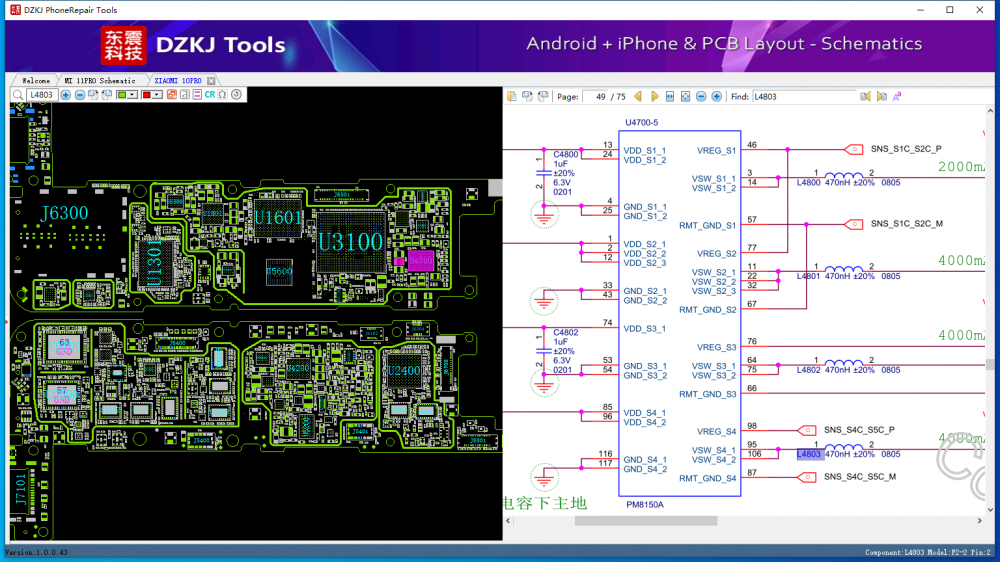Zoom in on the PCB layout view

(x=66, y=94)
